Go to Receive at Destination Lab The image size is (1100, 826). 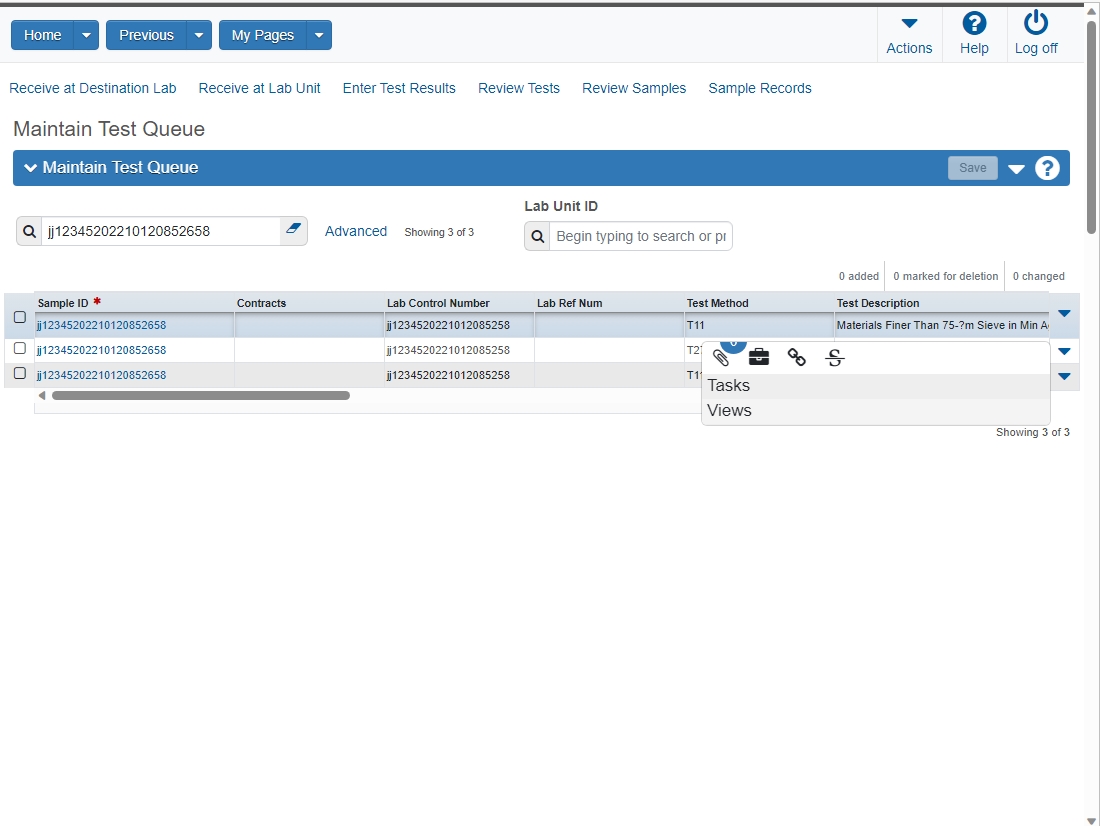(93, 88)
